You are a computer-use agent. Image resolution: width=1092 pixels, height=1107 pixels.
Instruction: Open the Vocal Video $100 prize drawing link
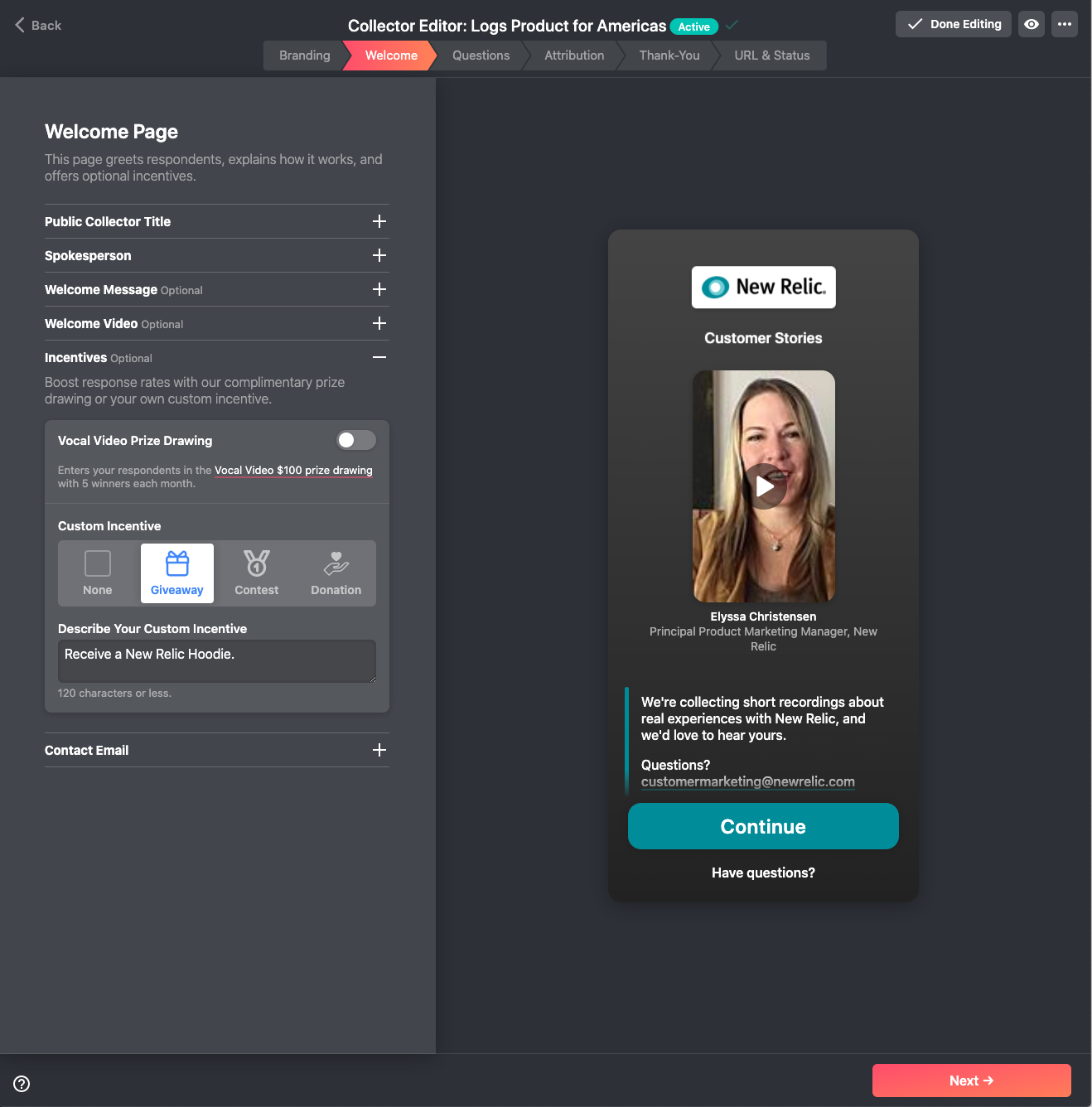(x=293, y=470)
